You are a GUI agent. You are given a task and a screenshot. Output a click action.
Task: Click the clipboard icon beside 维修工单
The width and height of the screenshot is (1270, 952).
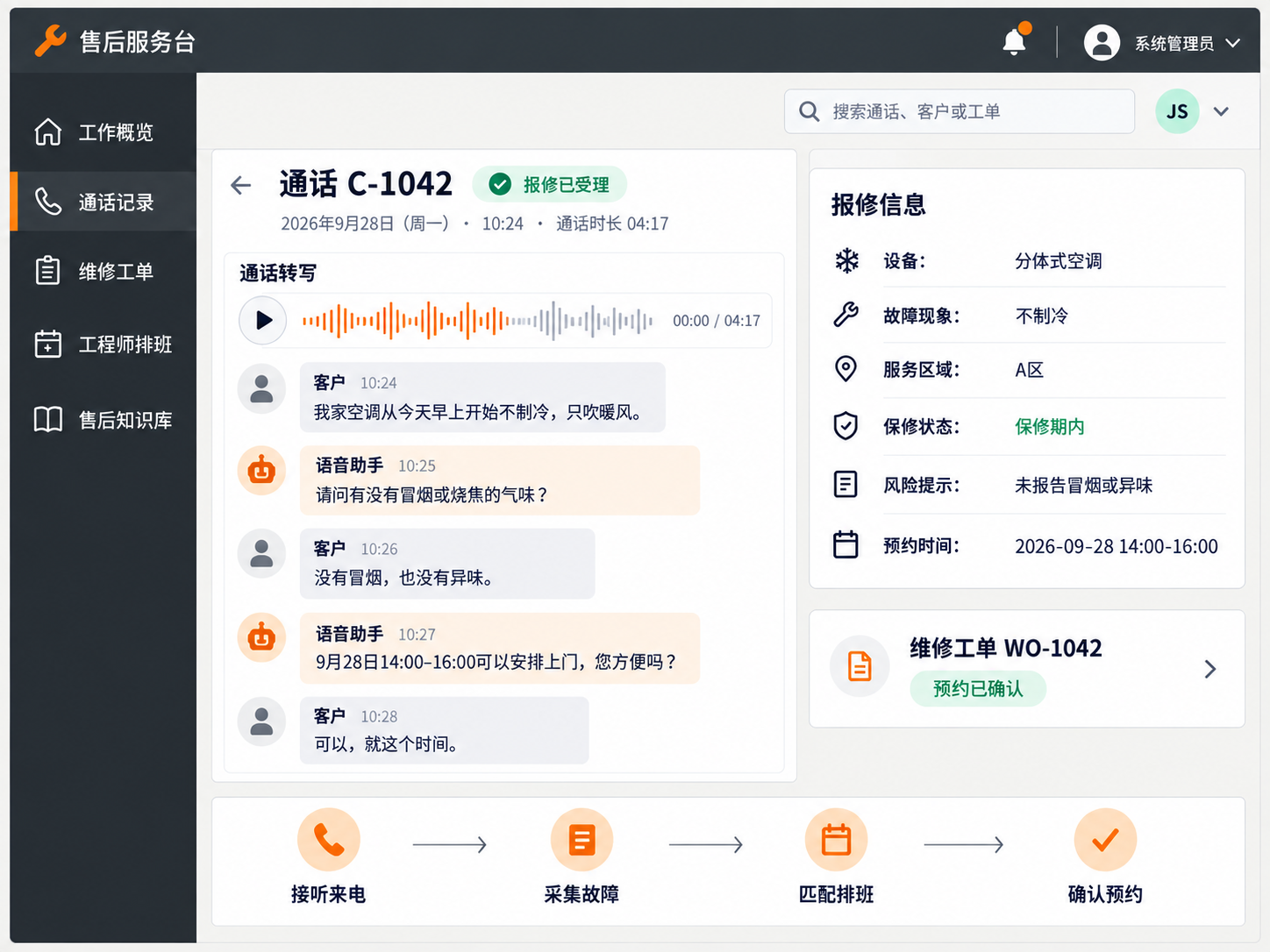click(48, 271)
